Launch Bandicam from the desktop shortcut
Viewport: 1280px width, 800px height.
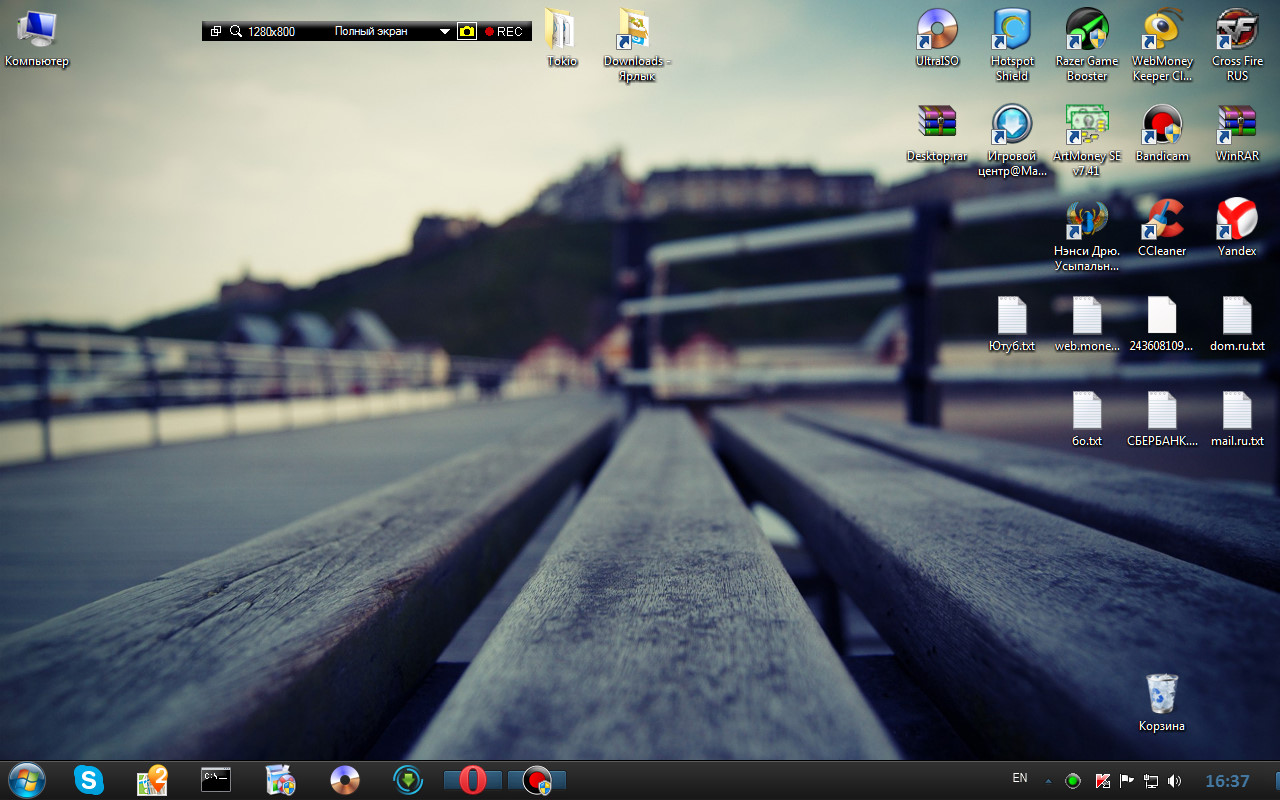(x=1162, y=133)
